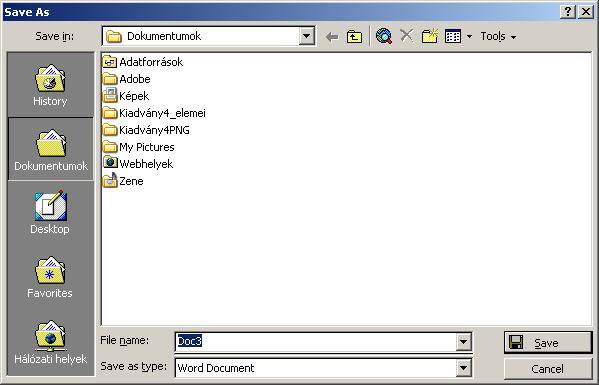Select the Kiadvány4_elemei folder icon
Image resolution: width=599 pixels, height=385 pixels.
pyautogui.click(x=110, y=113)
